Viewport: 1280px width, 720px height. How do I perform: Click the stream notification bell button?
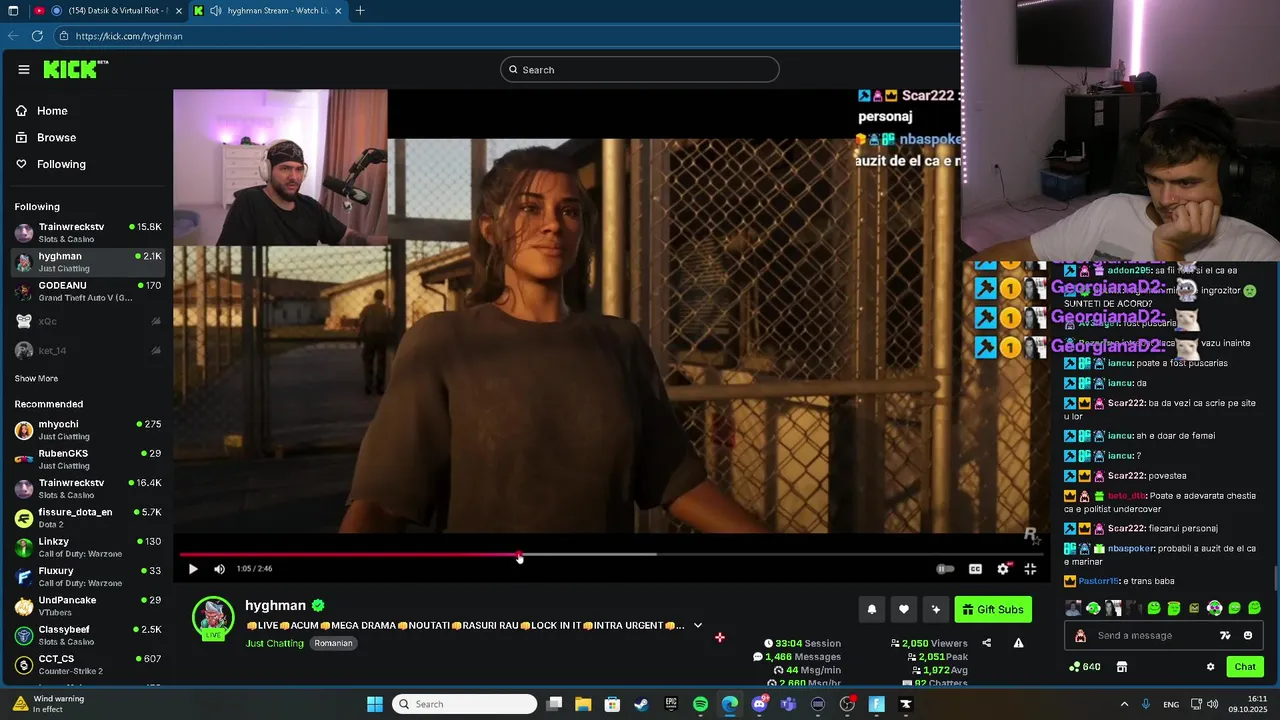[872, 609]
